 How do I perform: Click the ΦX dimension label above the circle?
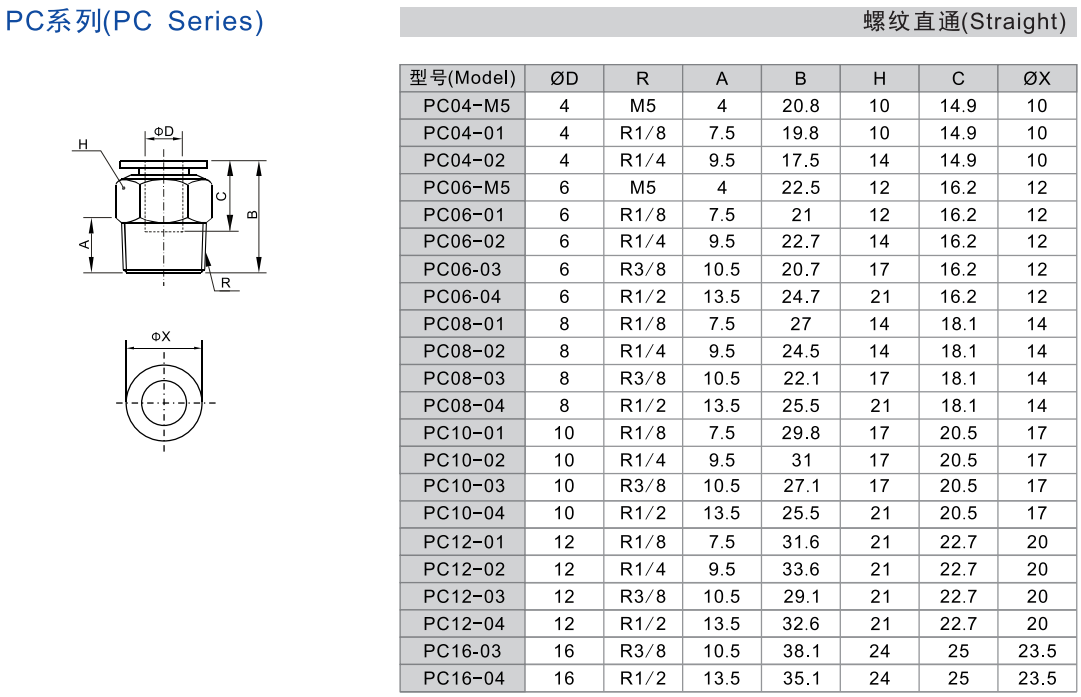tap(161, 337)
